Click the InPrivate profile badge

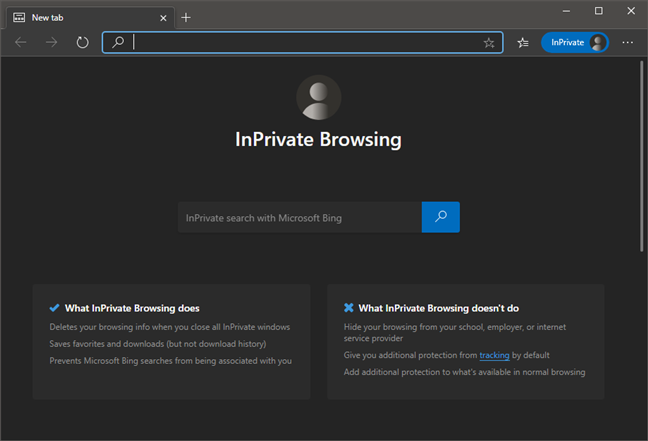tap(574, 42)
